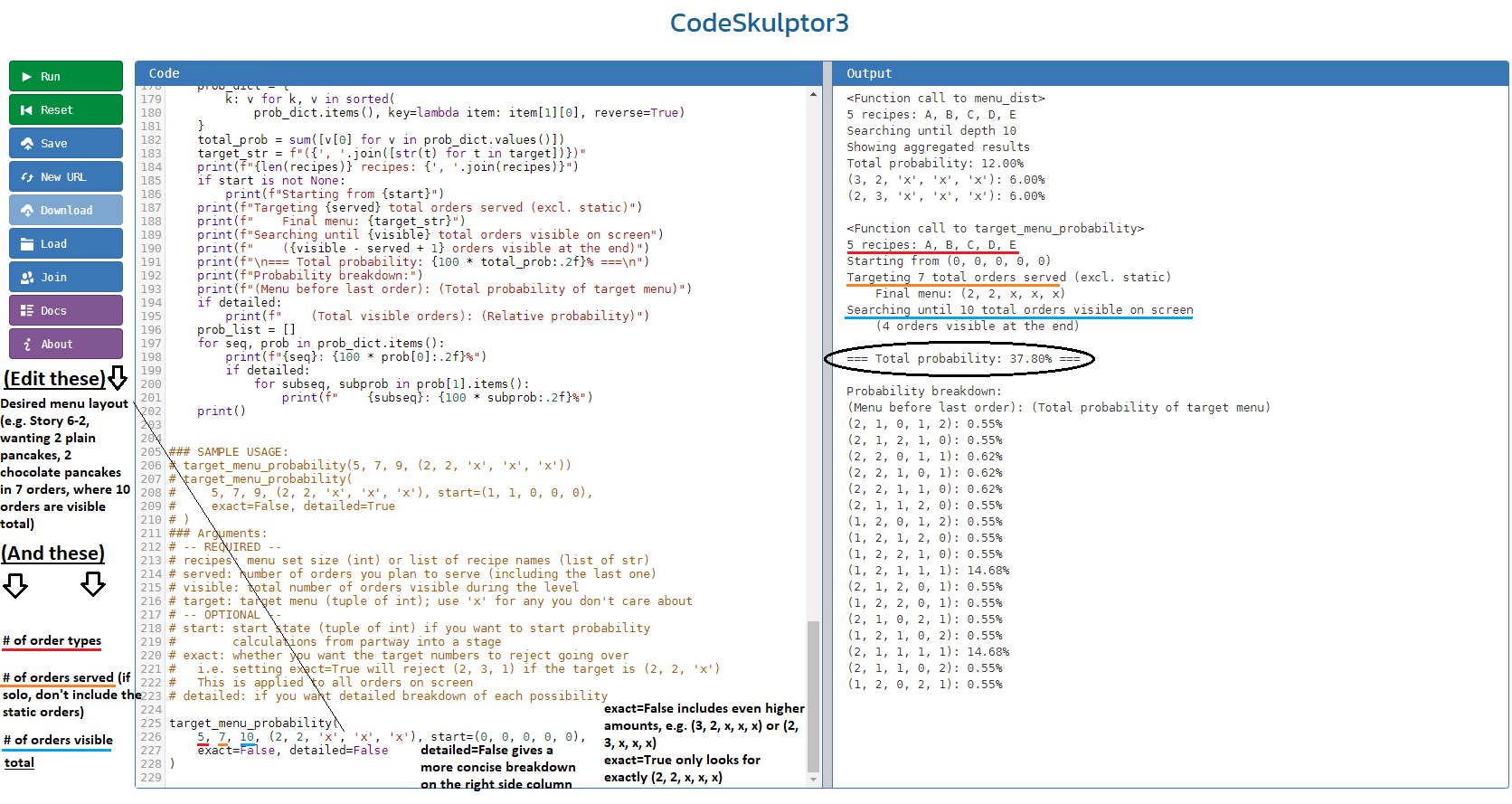
Task: Click the link icon on the New URL button
Action: tap(27, 177)
